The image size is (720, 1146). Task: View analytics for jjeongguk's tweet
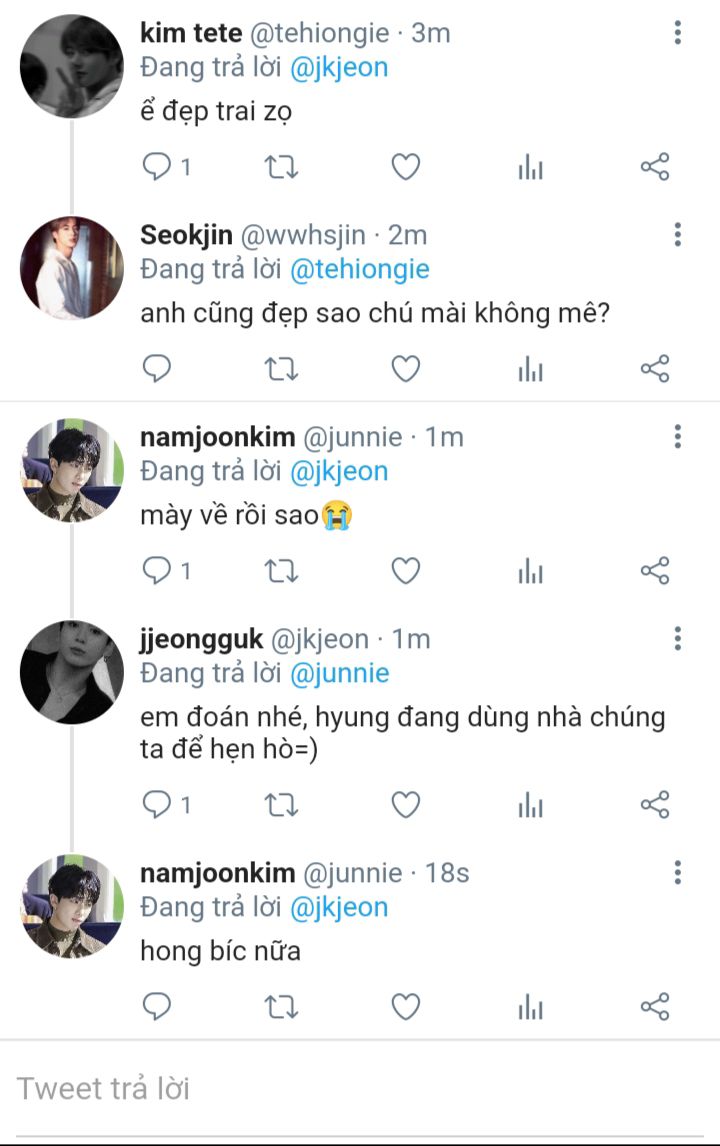click(x=531, y=805)
